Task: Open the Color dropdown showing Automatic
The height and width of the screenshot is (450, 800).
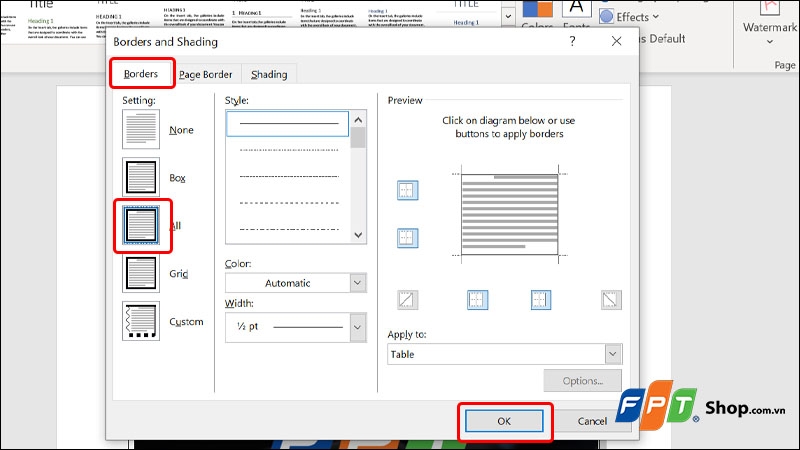Action: point(296,283)
